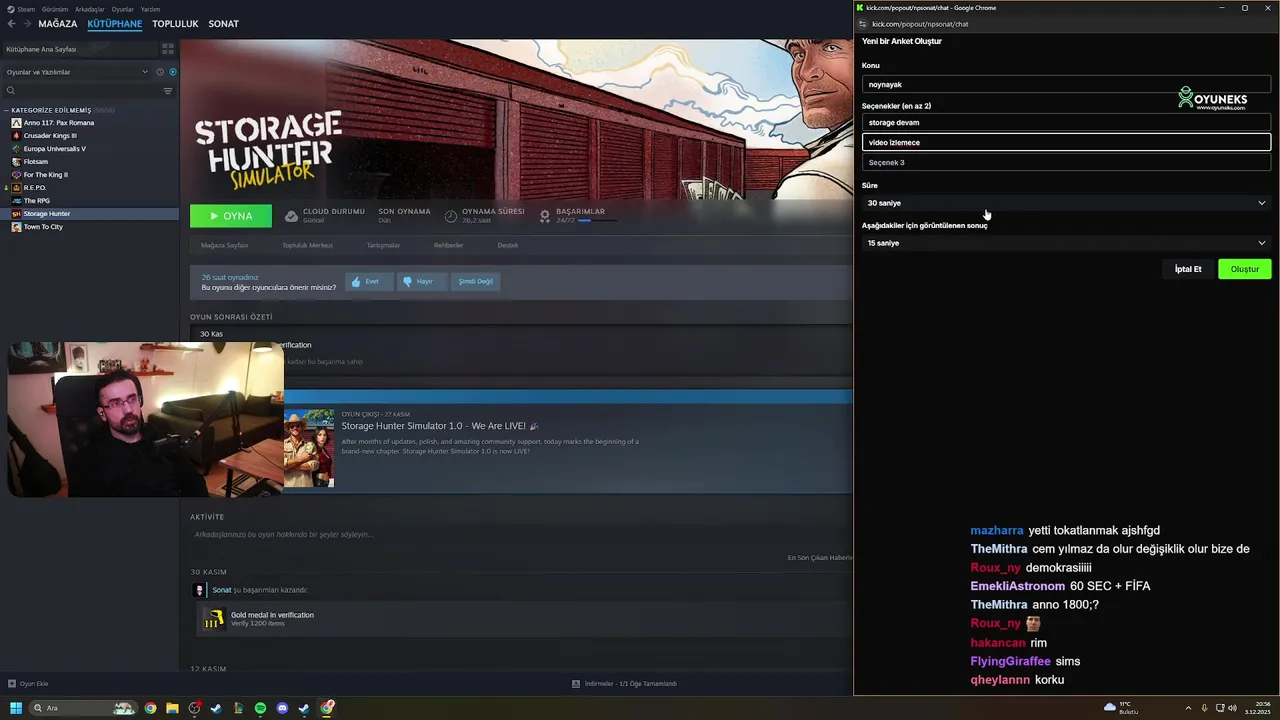
Task: Open the Mağaza Sayfası link
Action: (x=224, y=245)
